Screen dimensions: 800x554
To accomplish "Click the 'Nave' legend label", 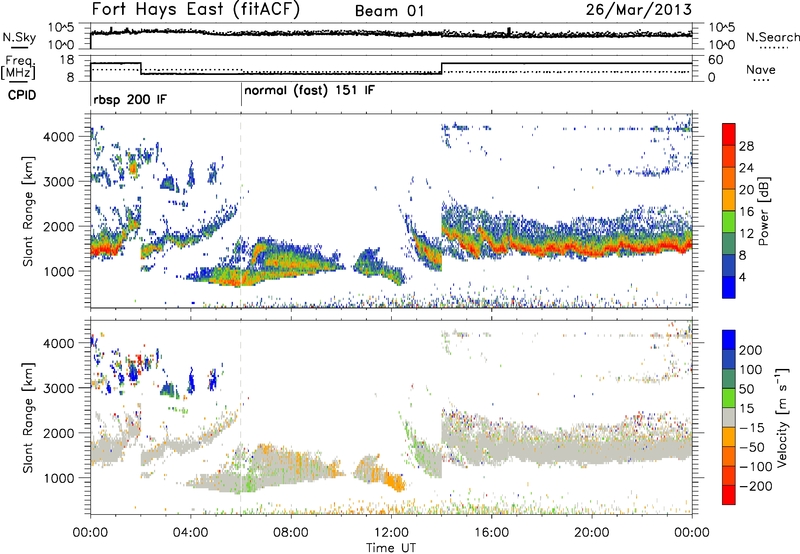I will click(761, 69).
